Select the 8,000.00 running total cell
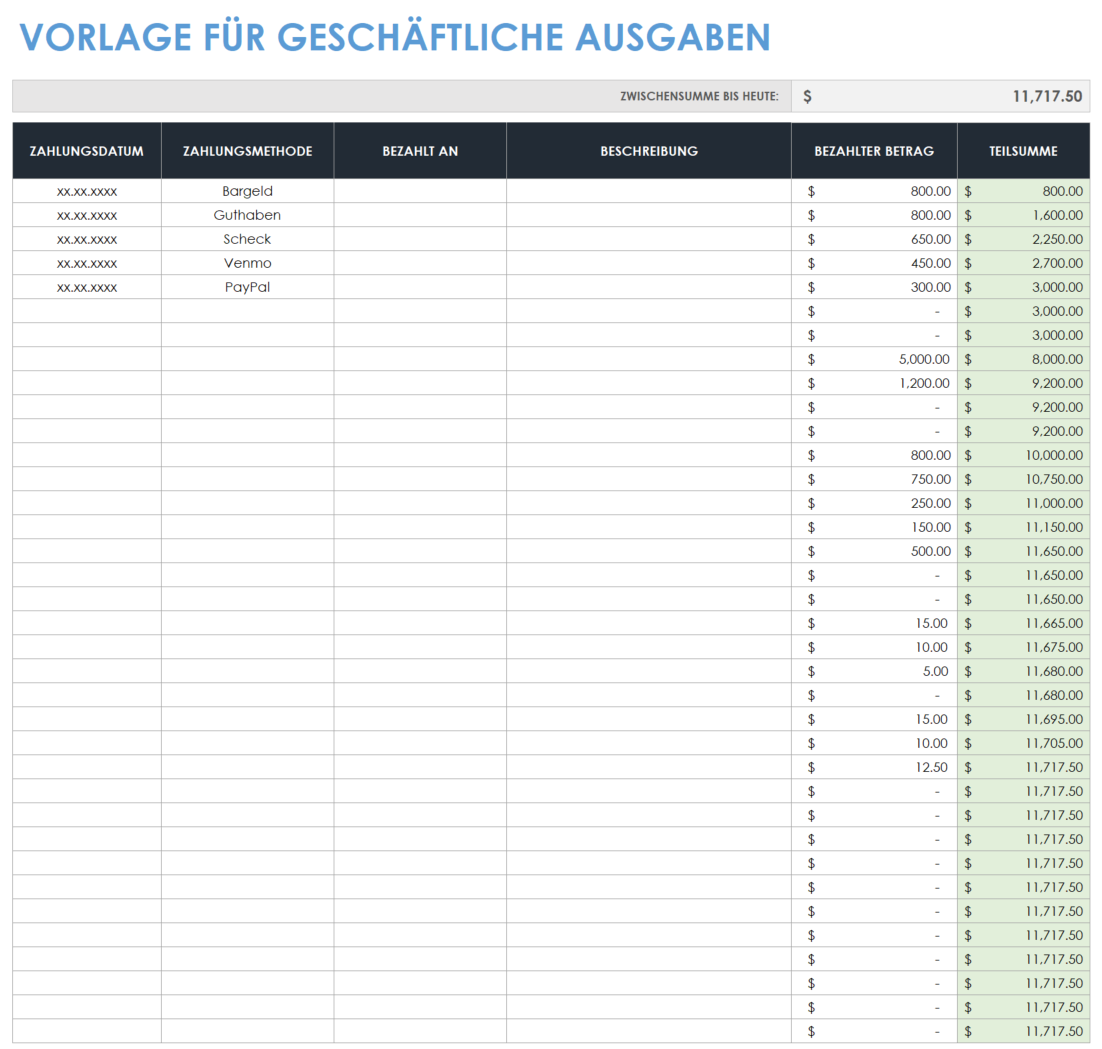Image resolution: width=1102 pixels, height=1049 pixels. tap(1023, 359)
